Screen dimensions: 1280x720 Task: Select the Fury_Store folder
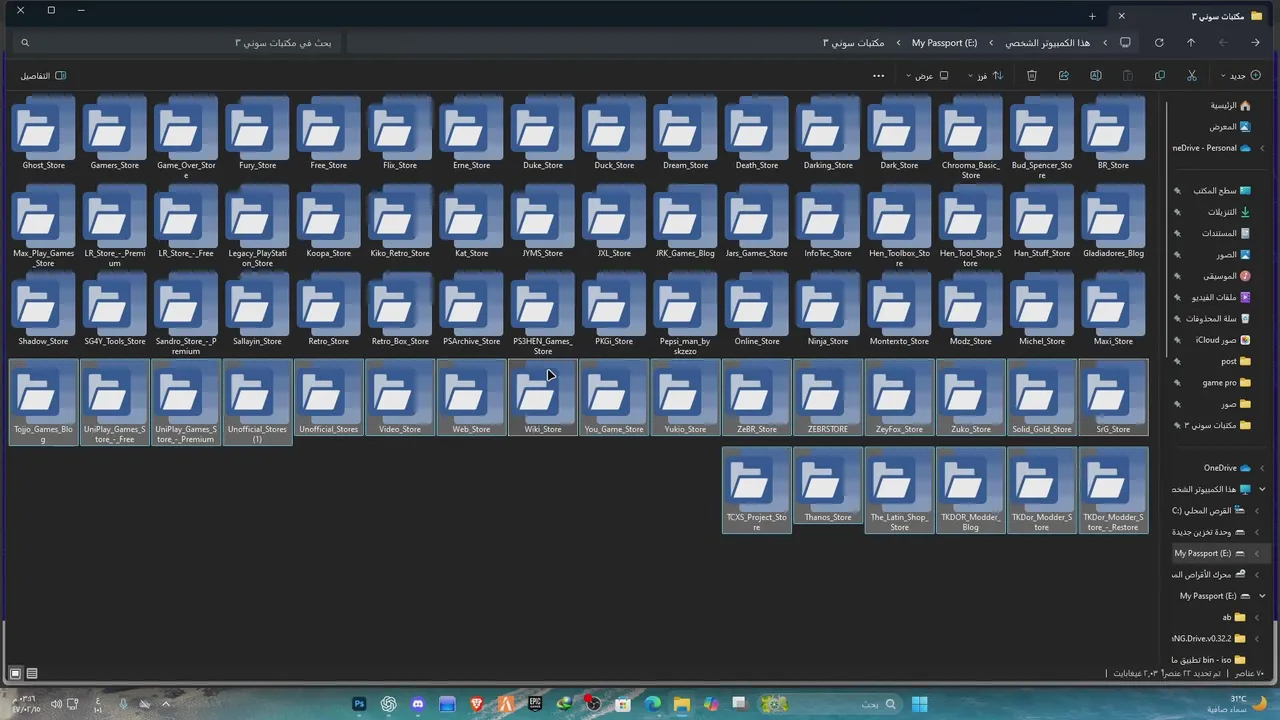tap(257, 134)
